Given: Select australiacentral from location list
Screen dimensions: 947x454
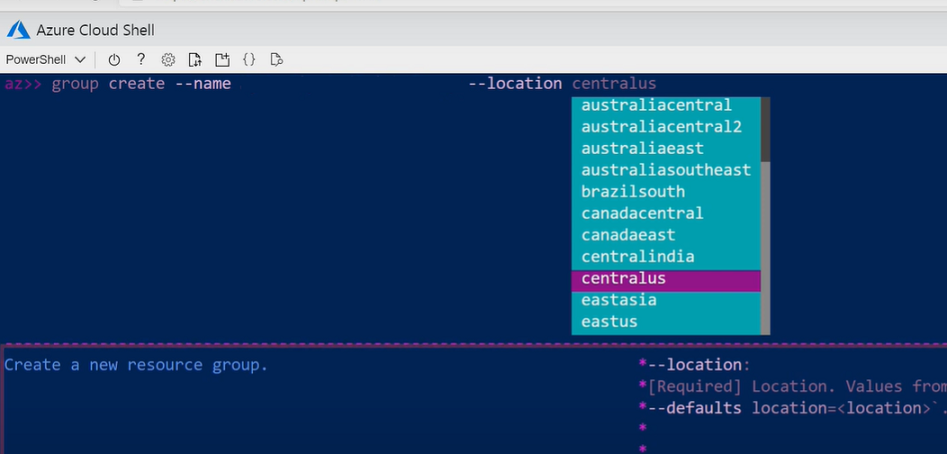Looking at the screenshot, I should (x=656, y=105).
